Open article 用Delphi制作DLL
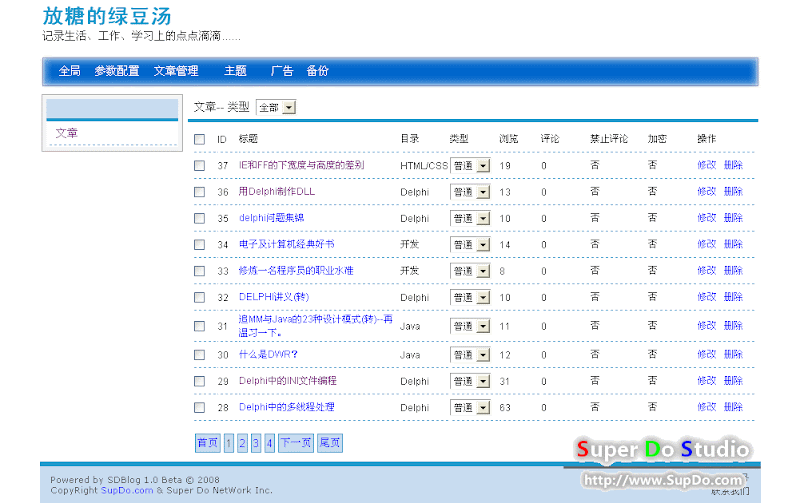 tap(277, 191)
